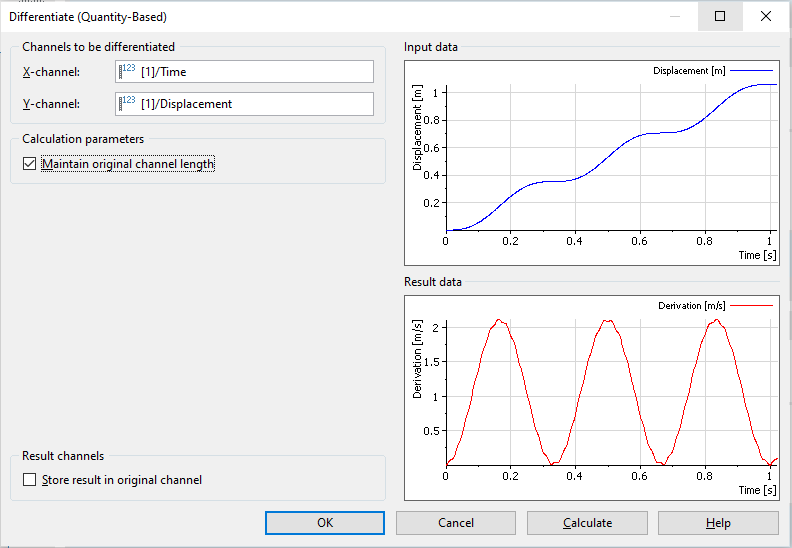Click the numeric channel icon in X-channel field

click(127, 71)
